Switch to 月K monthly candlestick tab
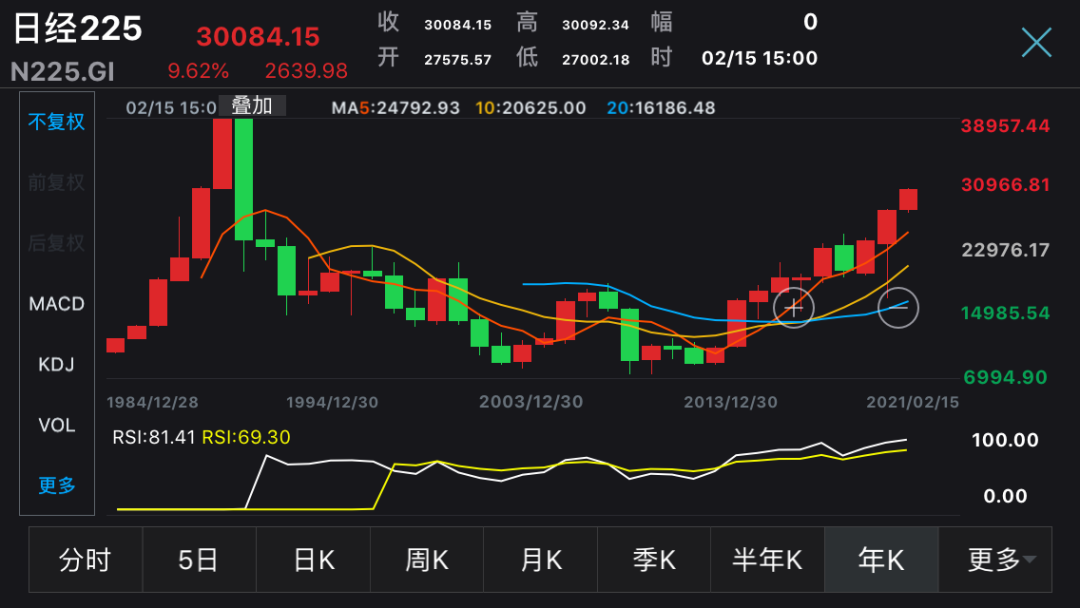 click(541, 560)
